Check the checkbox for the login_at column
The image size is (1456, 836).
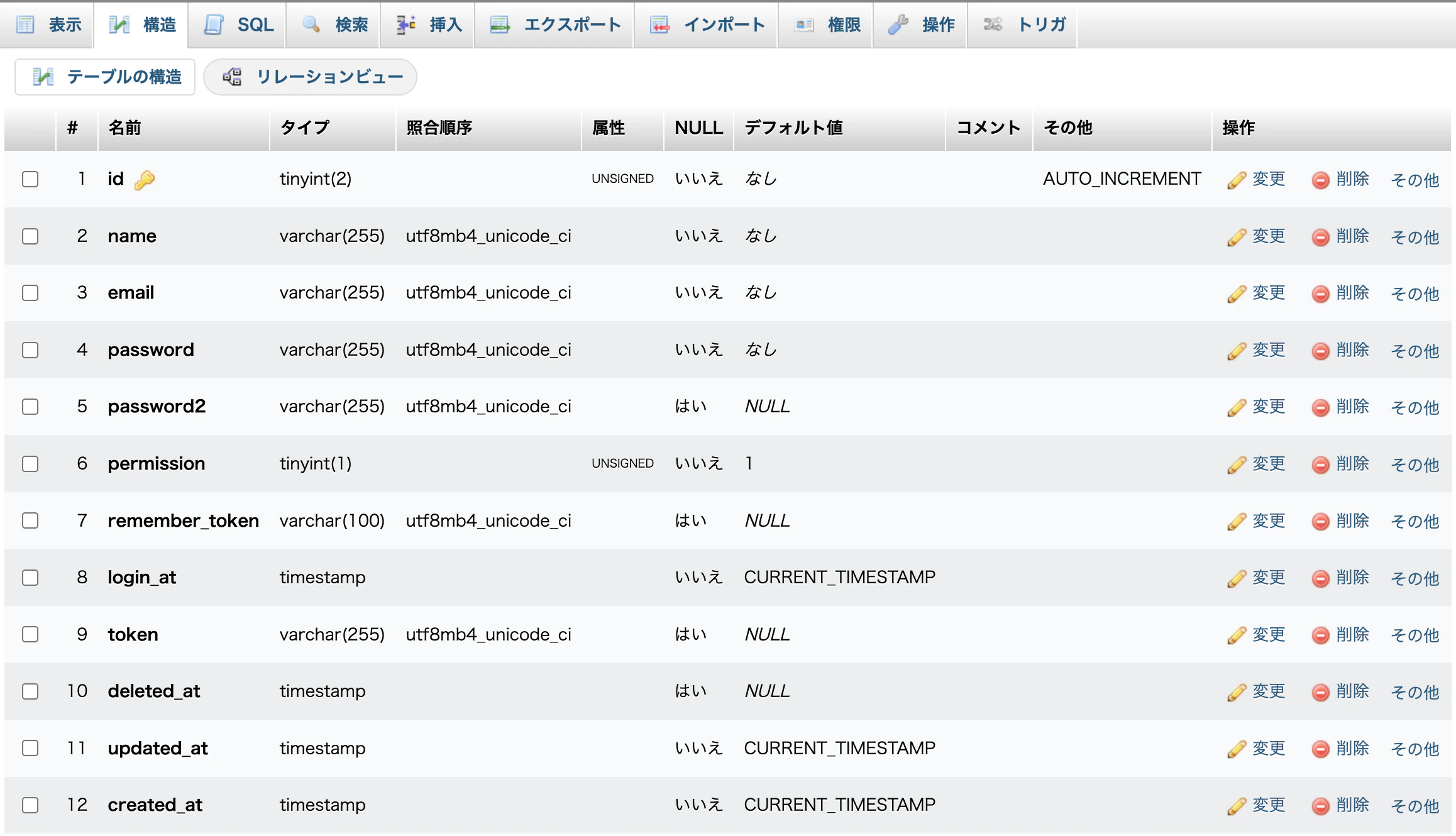[x=30, y=578]
